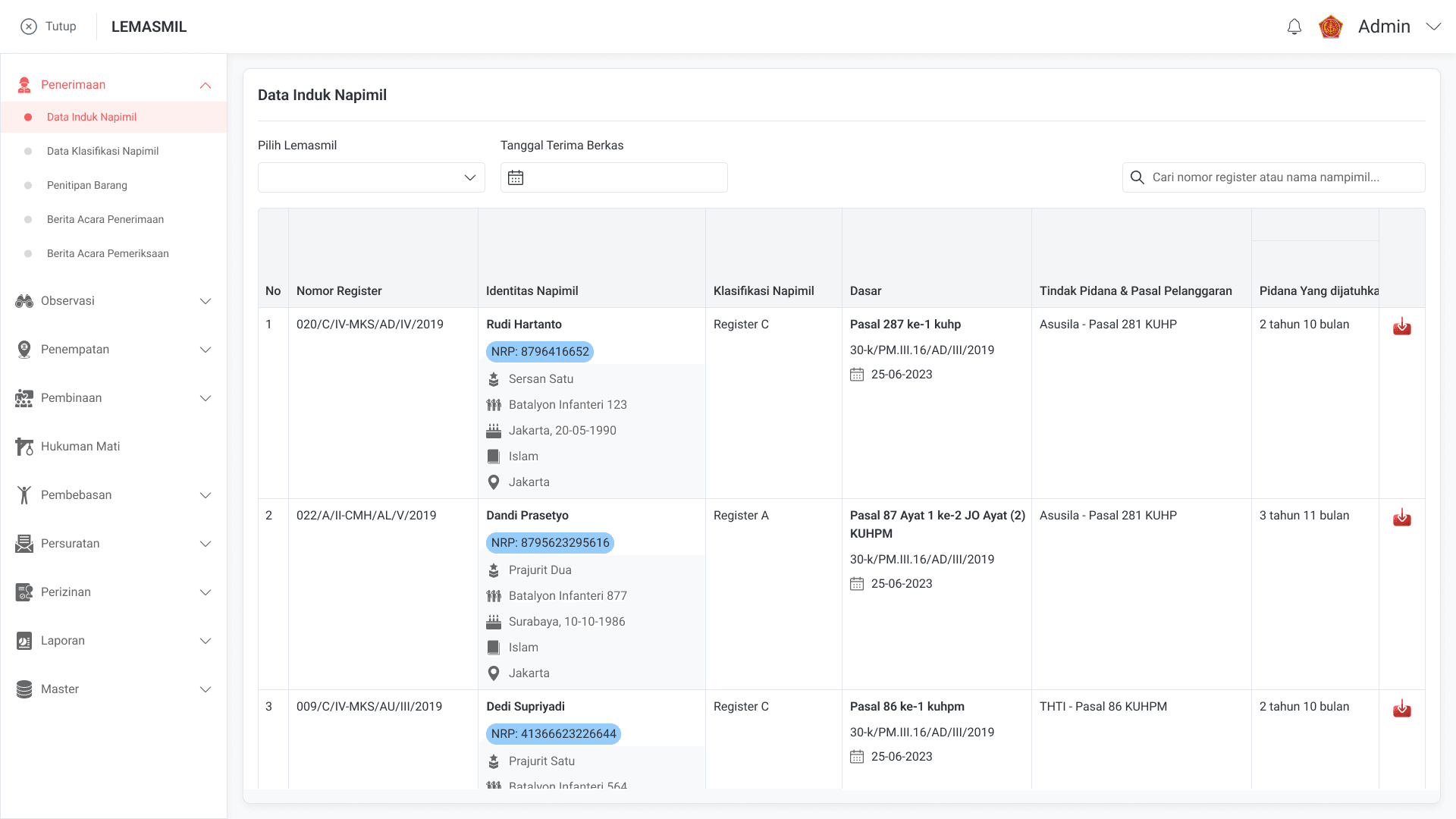Collapse the Penerimaan menu section
The height and width of the screenshot is (819, 1456).
[x=206, y=85]
